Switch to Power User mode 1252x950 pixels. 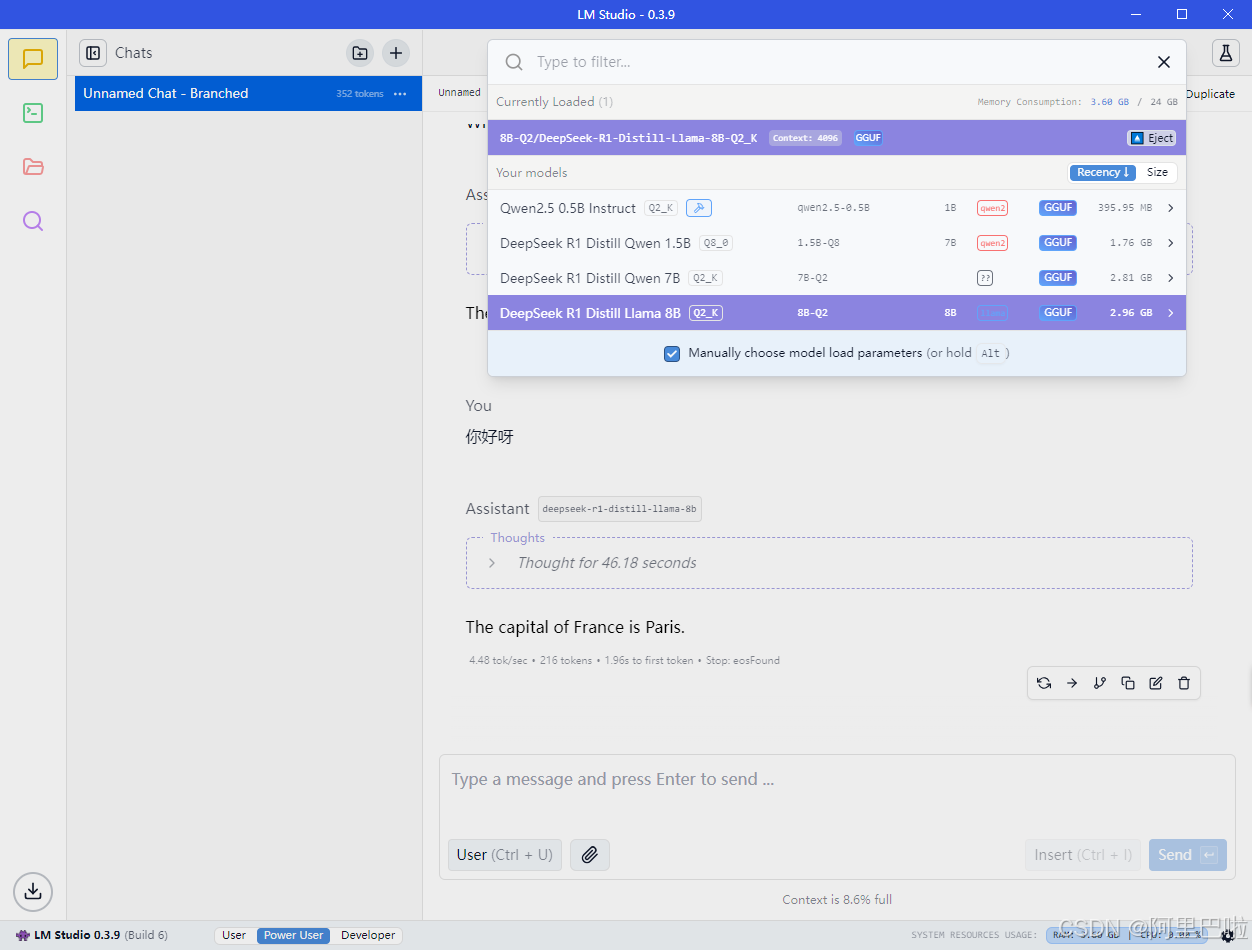pos(293,936)
